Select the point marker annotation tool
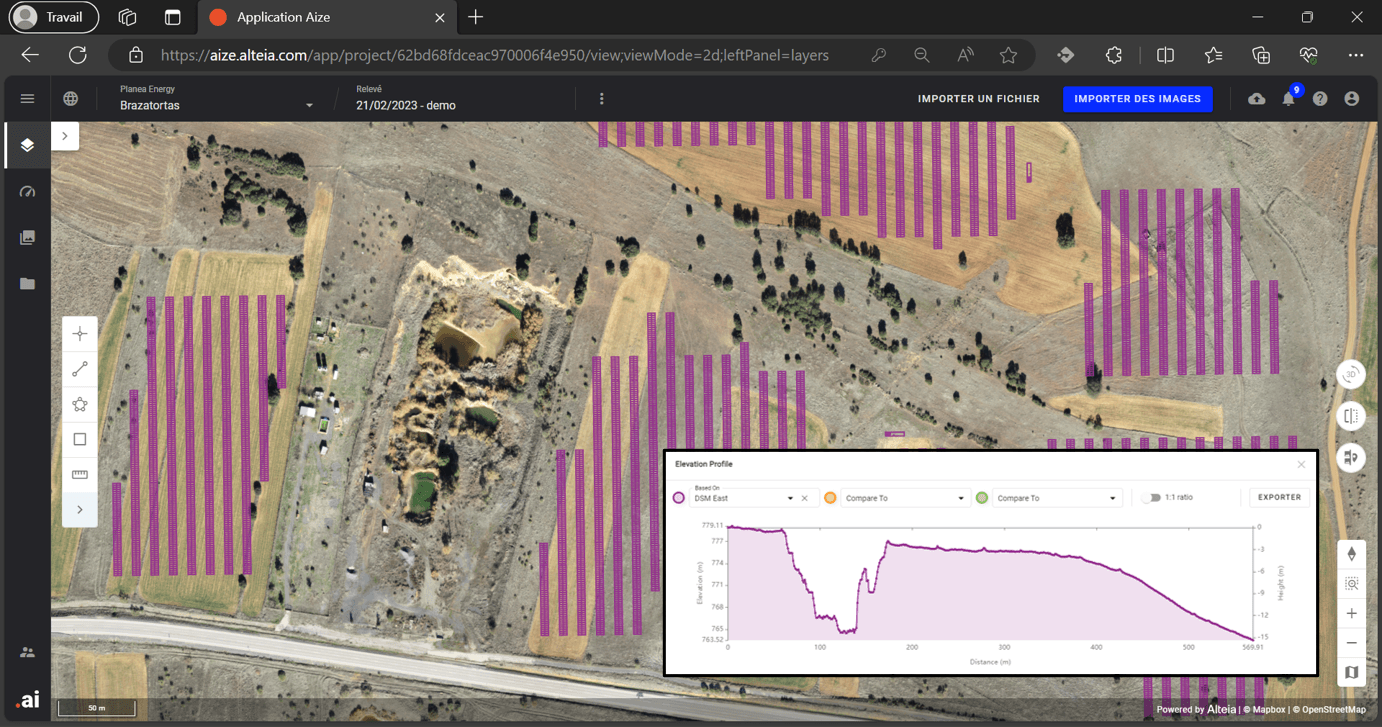Image resolution: width=1382 pixels, height=727 pixels. [x=80, y=334]
